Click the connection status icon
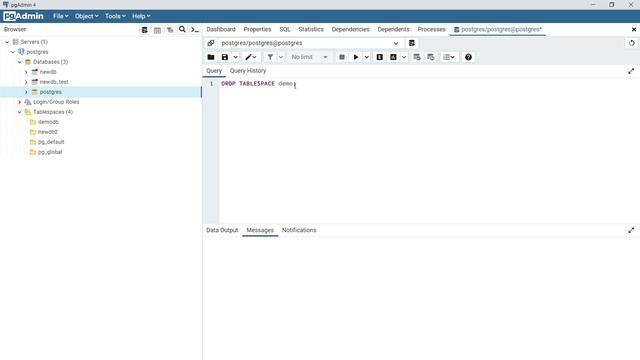The image size is (640, 360). coord(211,43)
